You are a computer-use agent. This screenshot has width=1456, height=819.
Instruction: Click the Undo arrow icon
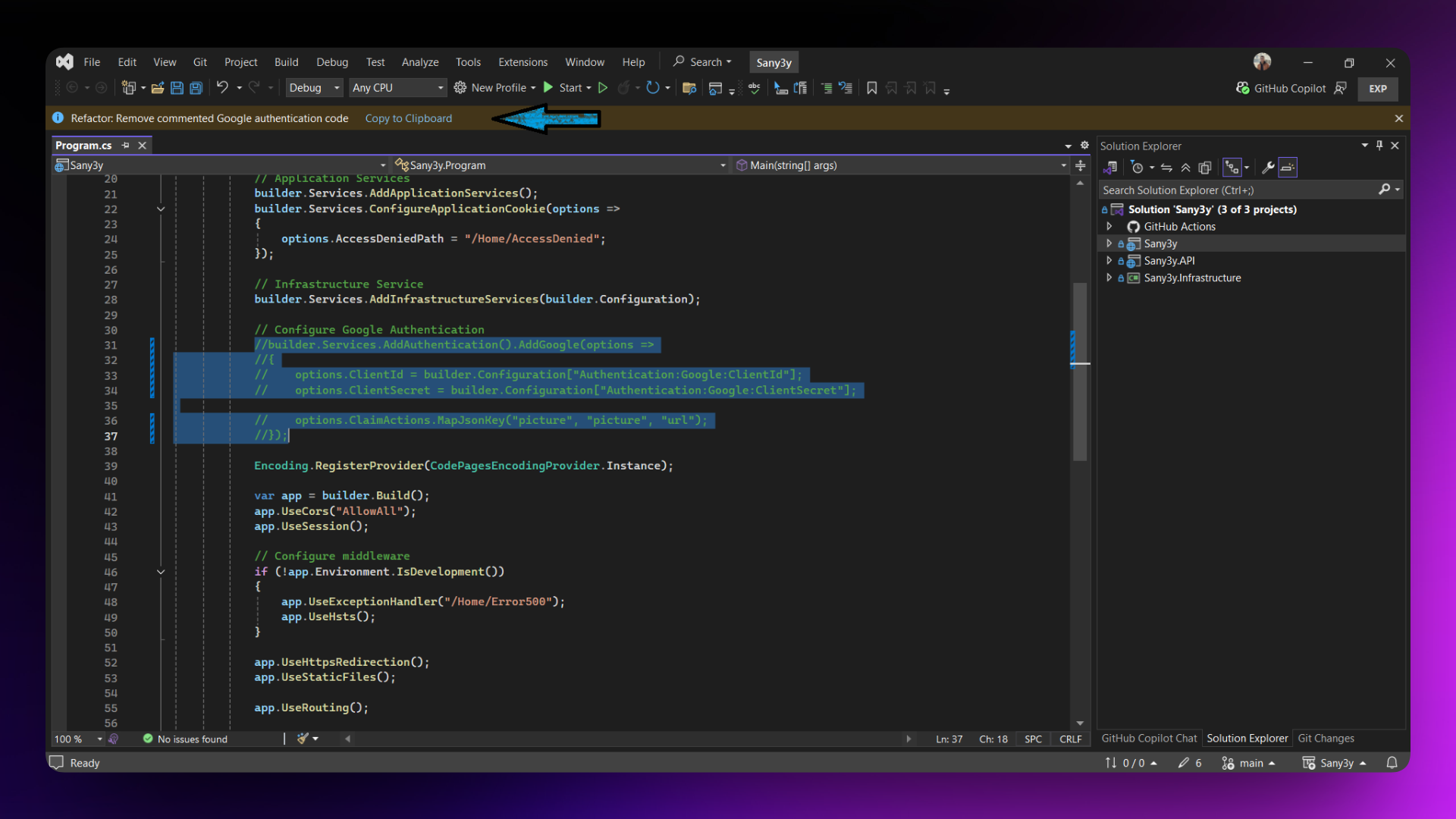(222, 87)
